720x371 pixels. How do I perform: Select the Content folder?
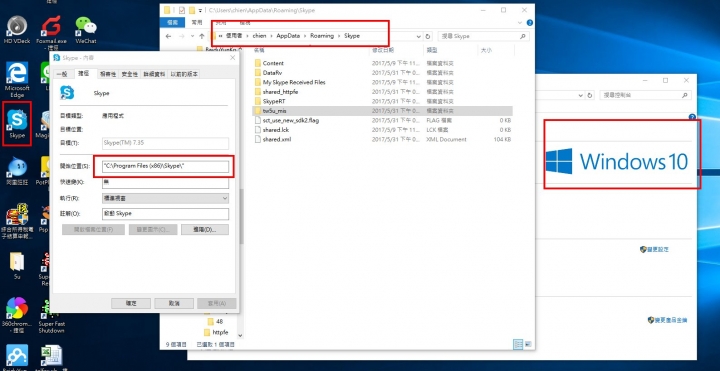[273, 63]
